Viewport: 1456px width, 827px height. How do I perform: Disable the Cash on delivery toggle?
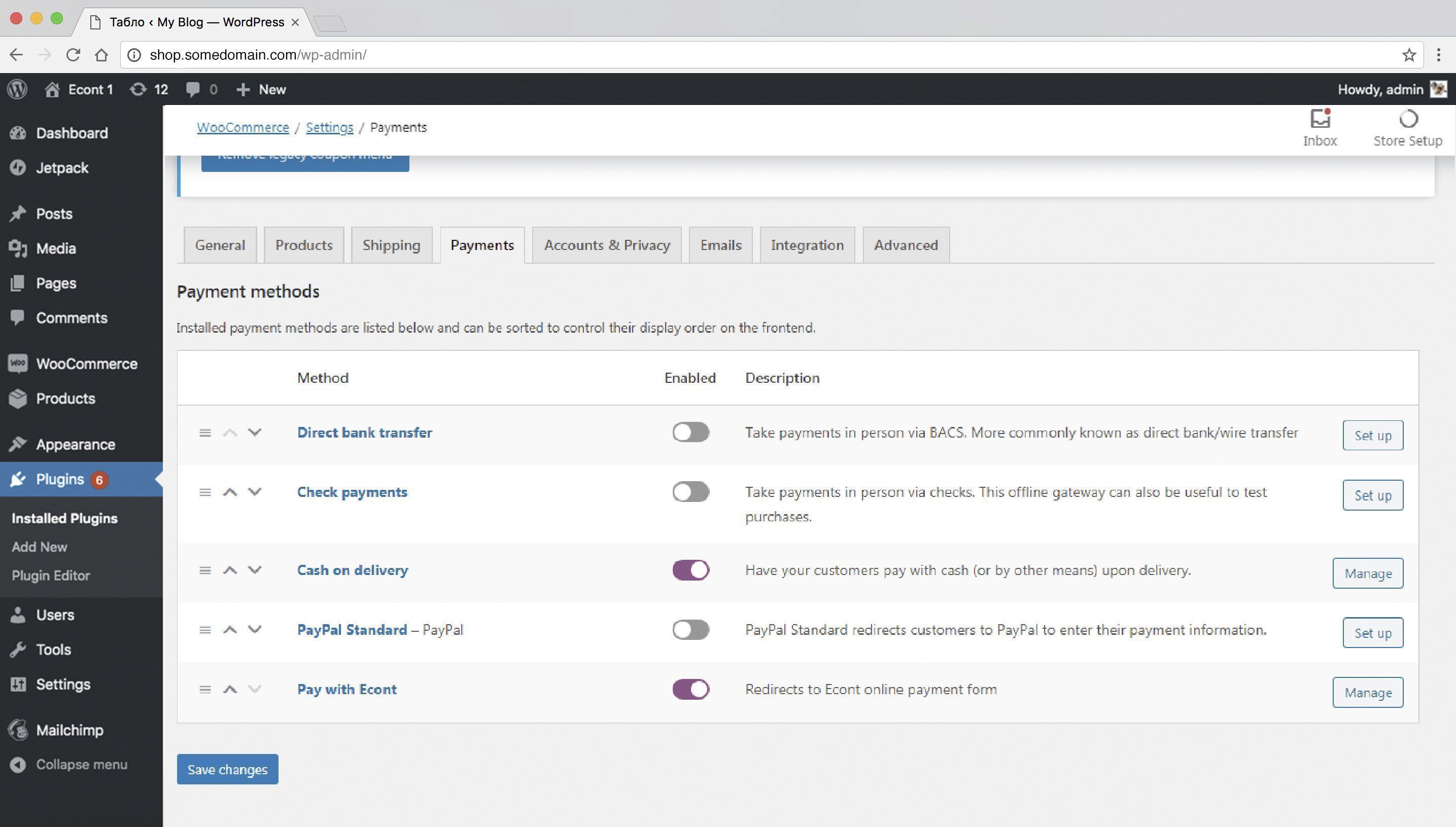tap(690, 570)
